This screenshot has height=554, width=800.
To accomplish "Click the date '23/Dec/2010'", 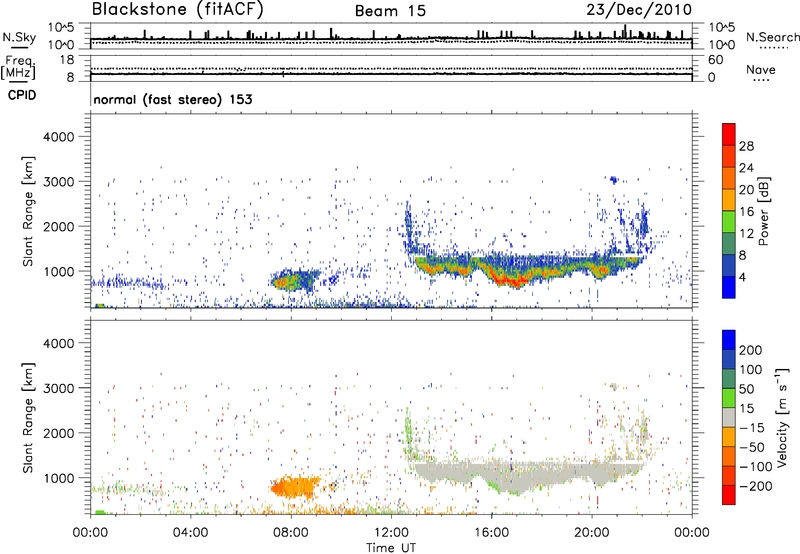I will pyautogui.click(x=639, y=9).
